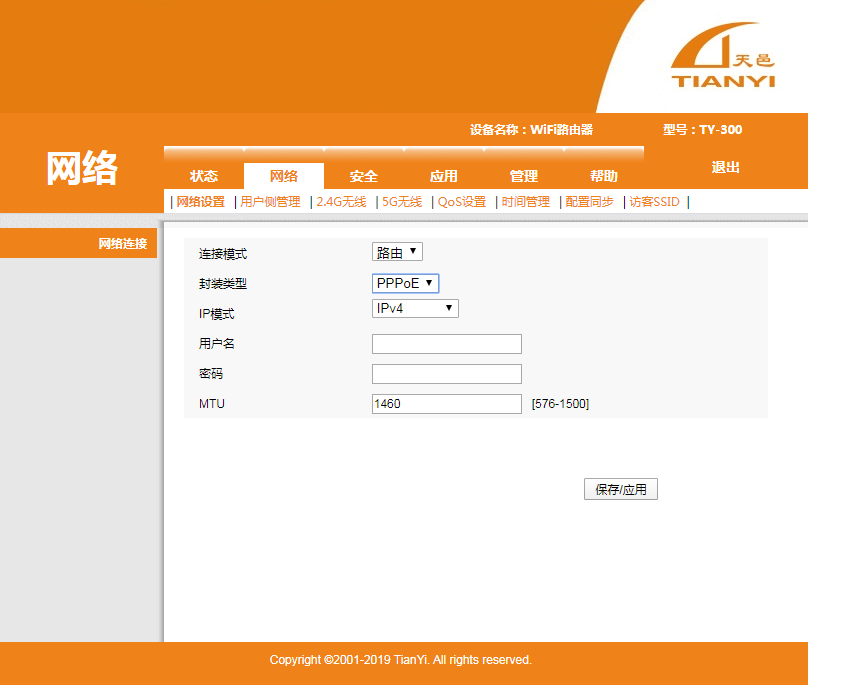
Task: Go to the 管理 tab
Action: coord(524,176)
